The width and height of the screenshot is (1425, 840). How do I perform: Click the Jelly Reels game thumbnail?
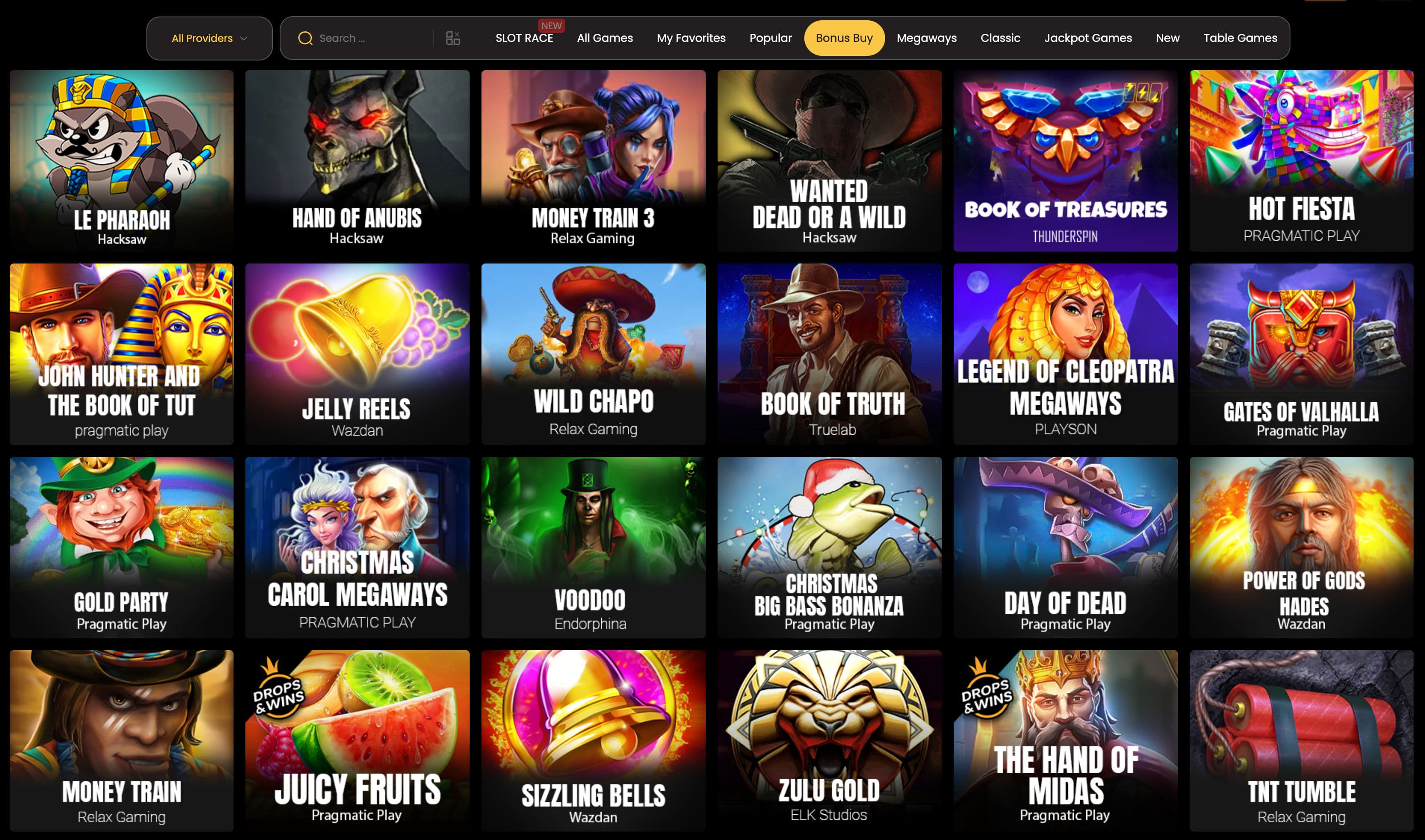pos(357,354)
